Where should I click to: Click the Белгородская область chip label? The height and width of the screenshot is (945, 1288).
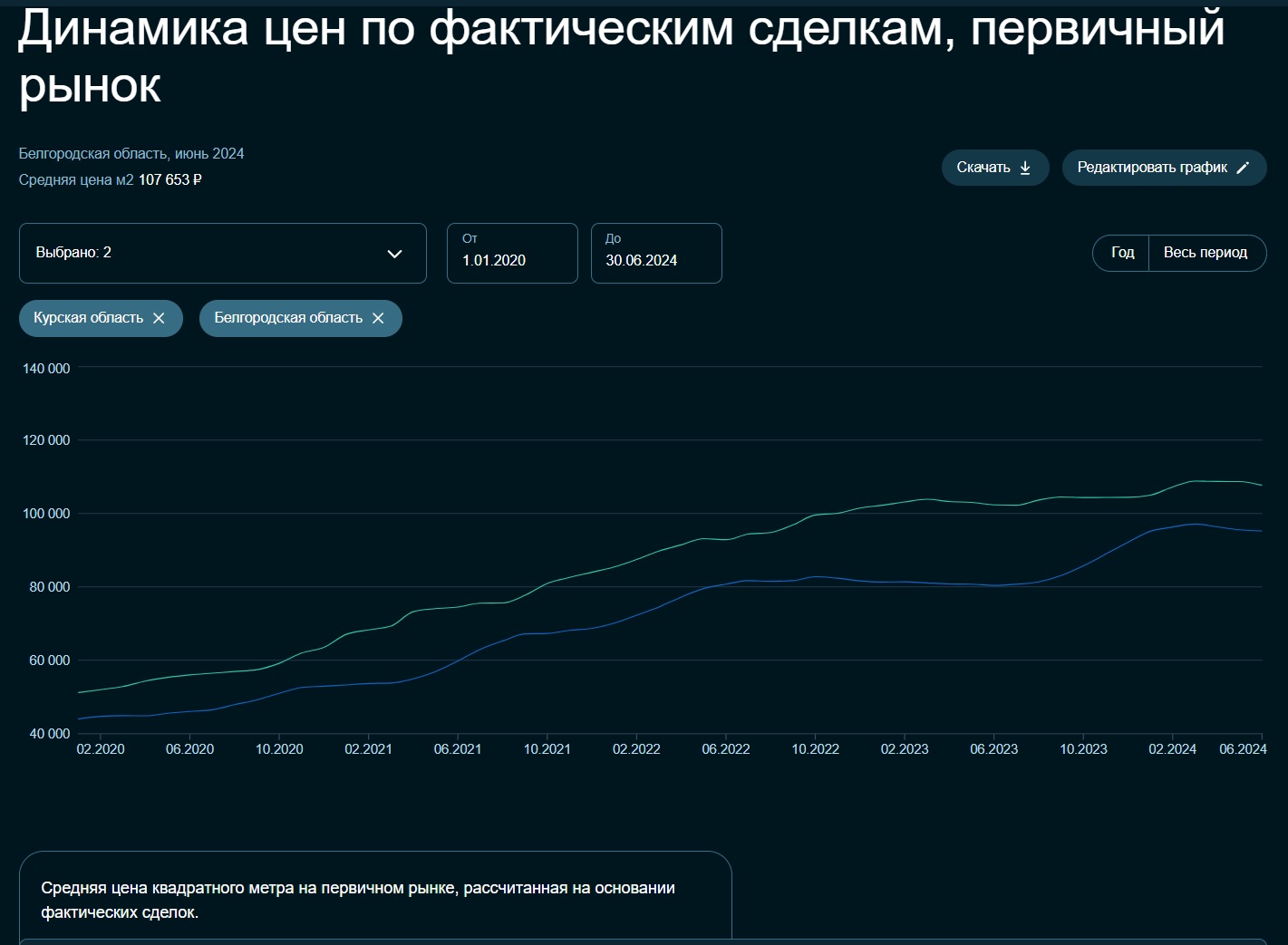tap(288, 318)
